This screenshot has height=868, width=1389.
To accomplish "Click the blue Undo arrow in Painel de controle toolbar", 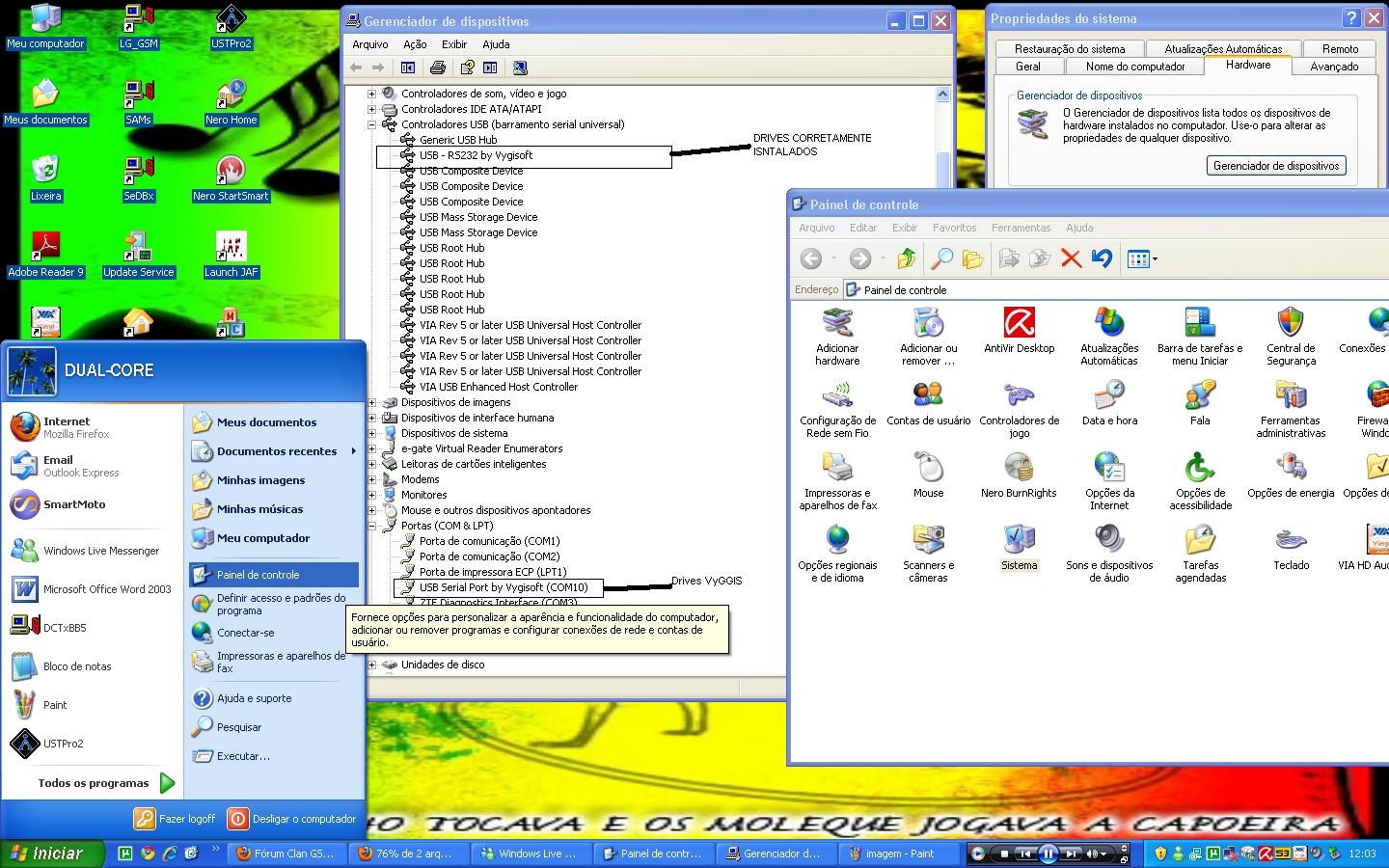I will click(x=1102, y=258).
